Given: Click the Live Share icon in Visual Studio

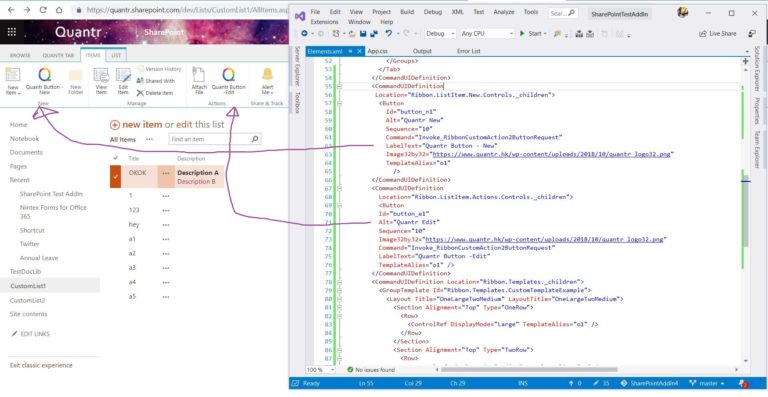Looking at the screenshot, I should click(x=718, y=33).
